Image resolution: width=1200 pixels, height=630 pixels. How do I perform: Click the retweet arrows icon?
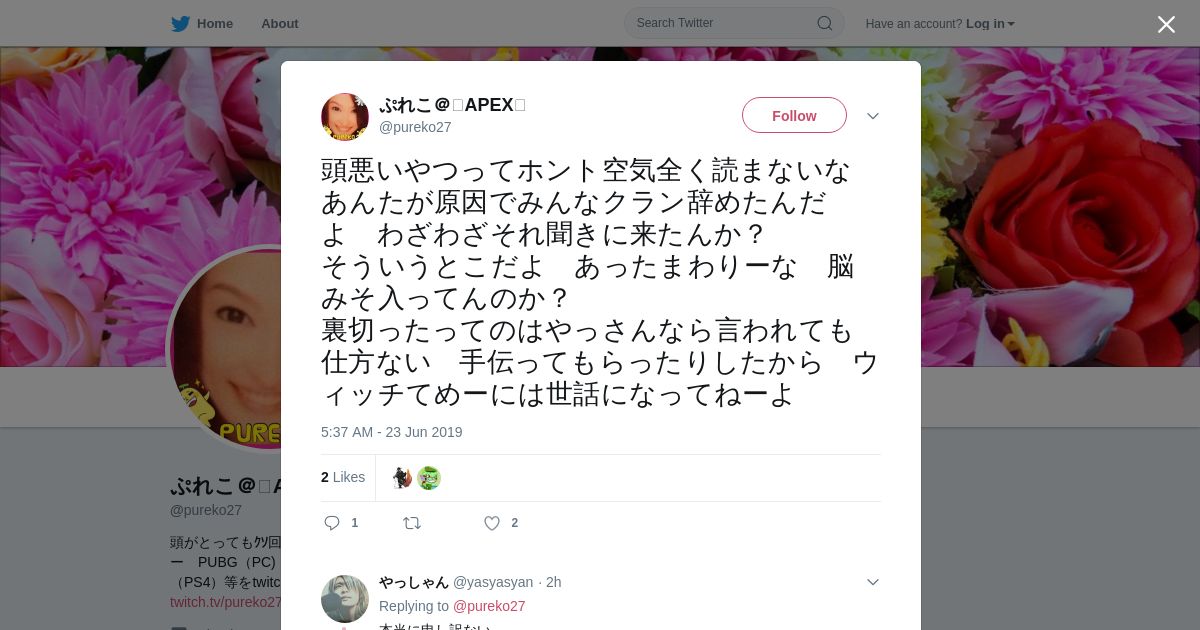point(412,523)
